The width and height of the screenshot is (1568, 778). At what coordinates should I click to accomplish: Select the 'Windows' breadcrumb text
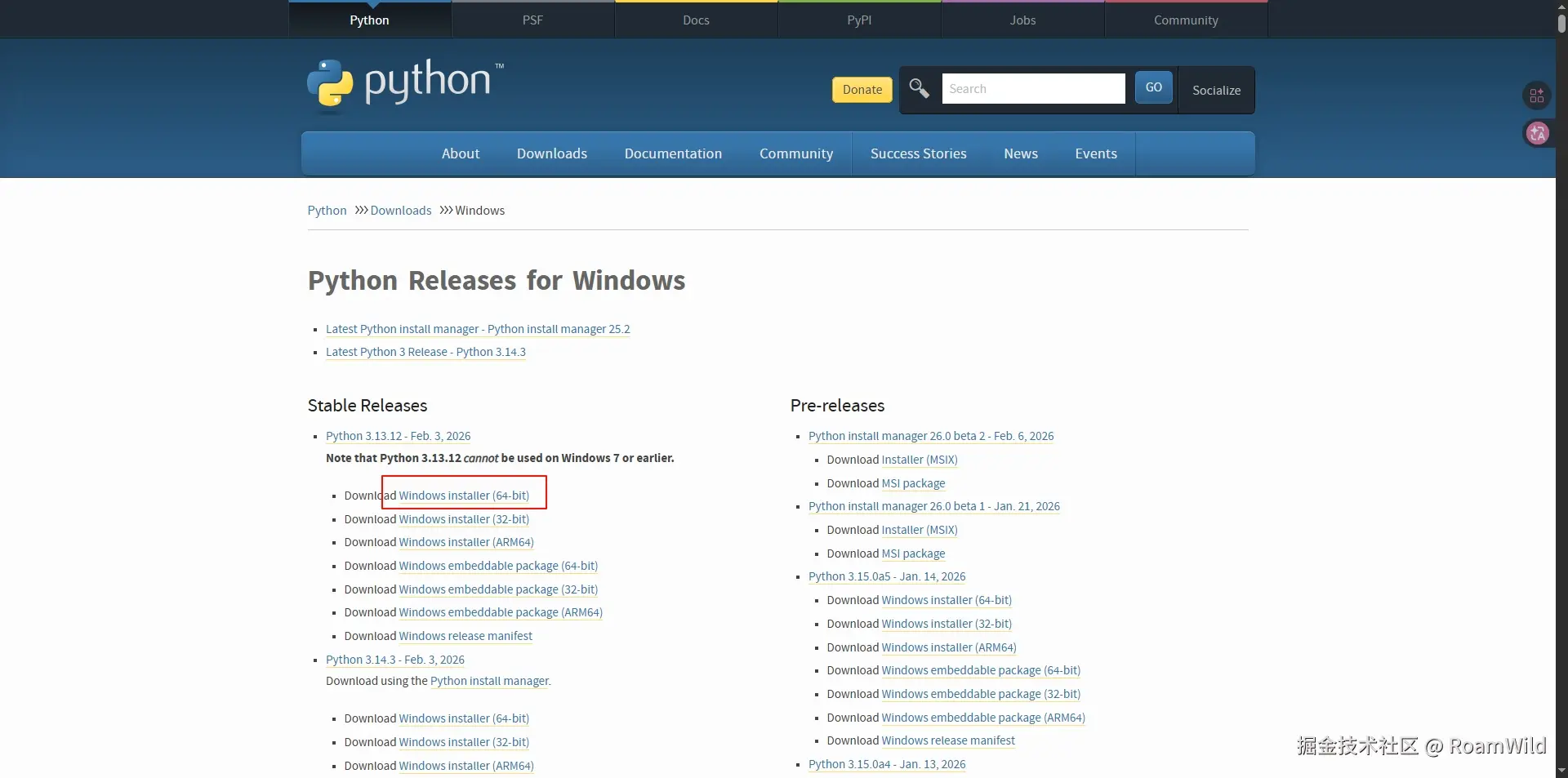(x=480, y=211)
